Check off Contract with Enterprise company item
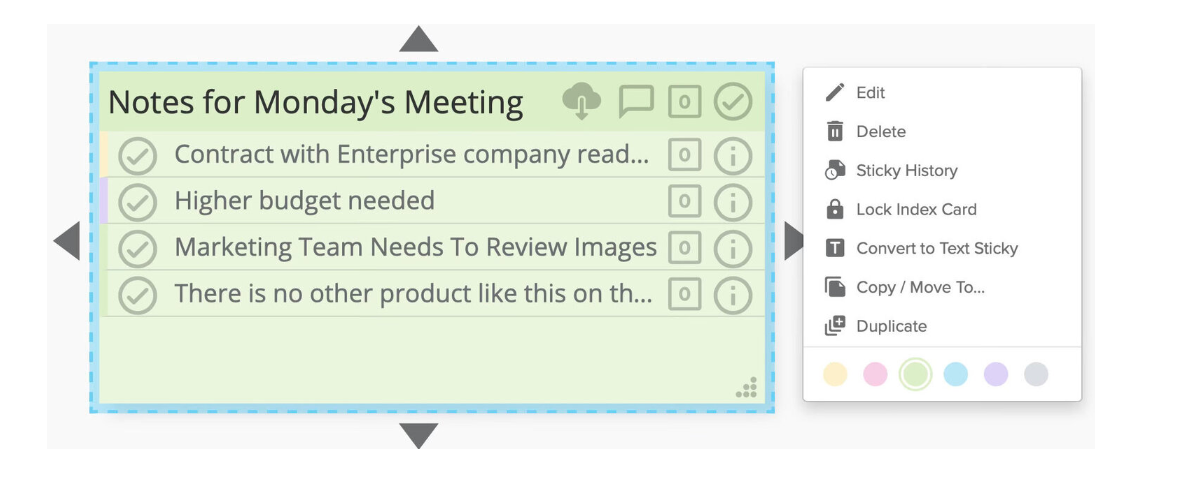This screenshot has height=490, width=1180. pyautogui.click(x=138, y=157)
